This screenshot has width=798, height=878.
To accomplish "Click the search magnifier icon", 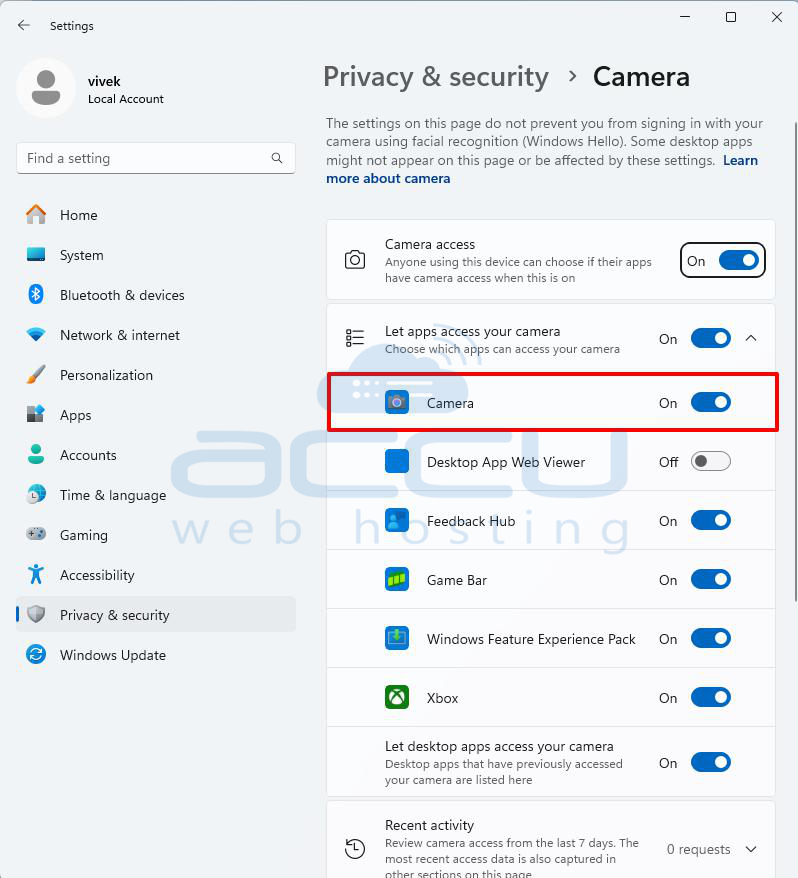I will (x=277, y=158).
